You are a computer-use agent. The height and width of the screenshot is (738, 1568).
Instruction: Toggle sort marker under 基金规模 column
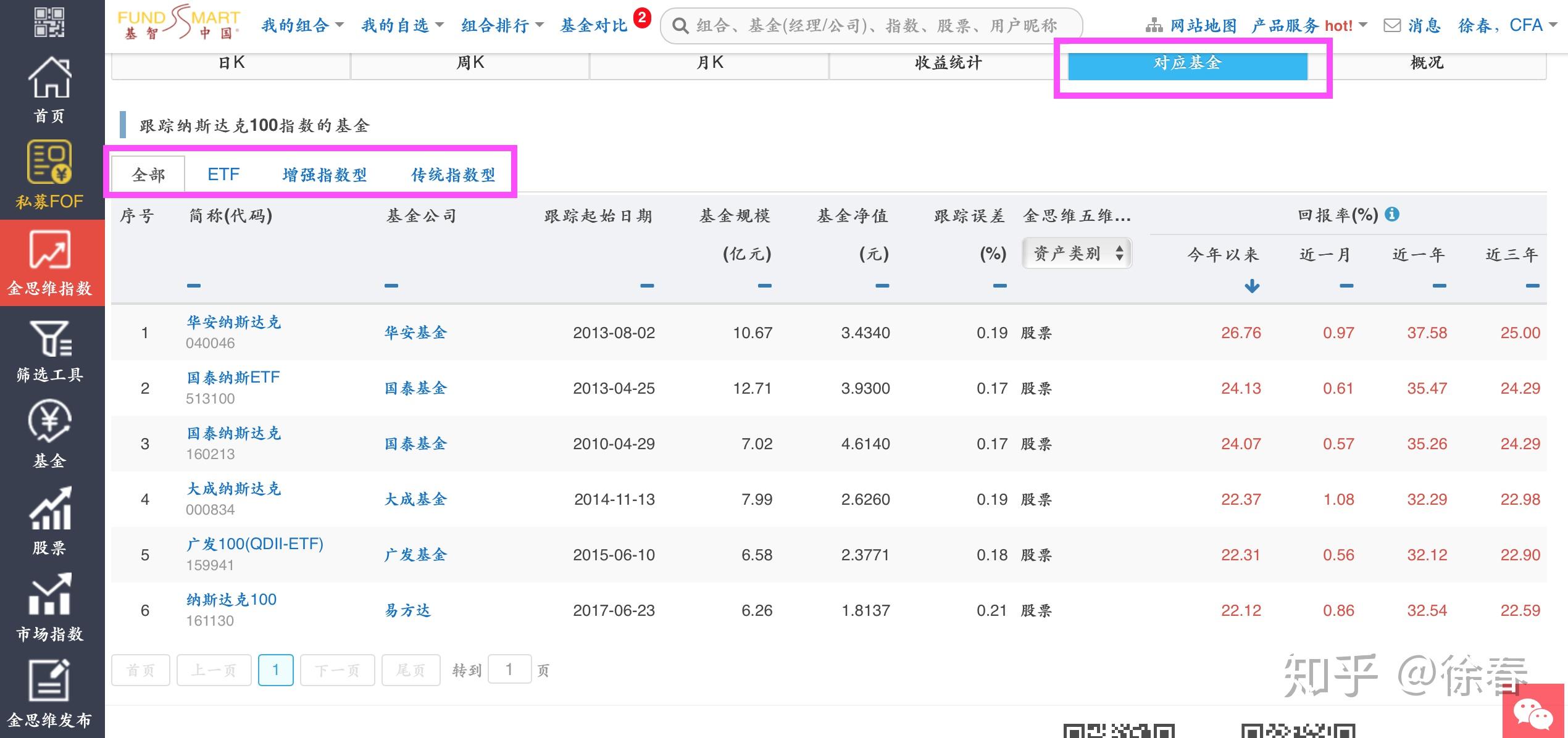(x=764, y=286)
